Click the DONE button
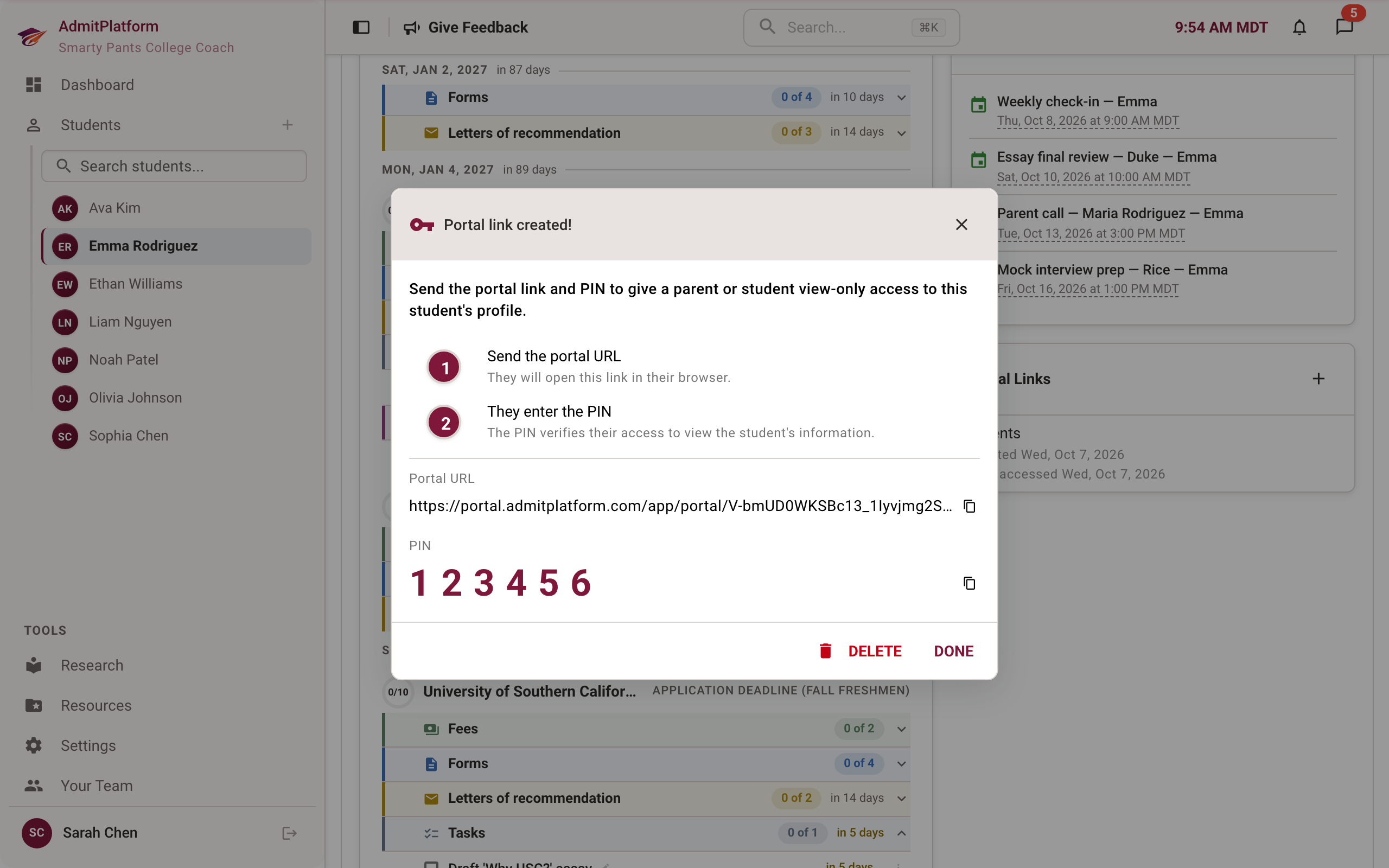The image size is (1389, 868). (x=953, y=651)
